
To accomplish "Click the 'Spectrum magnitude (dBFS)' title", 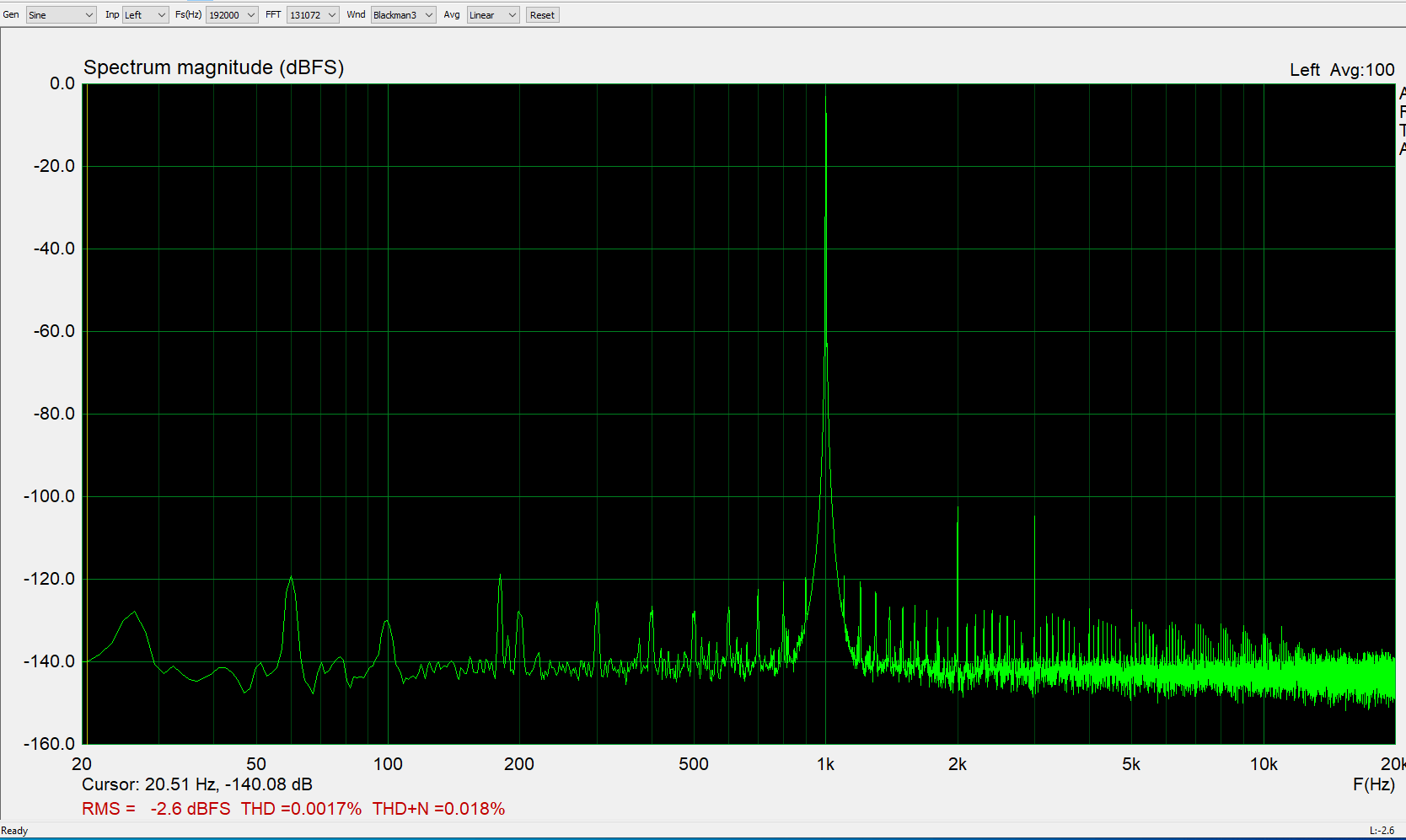I will (213, 67).
